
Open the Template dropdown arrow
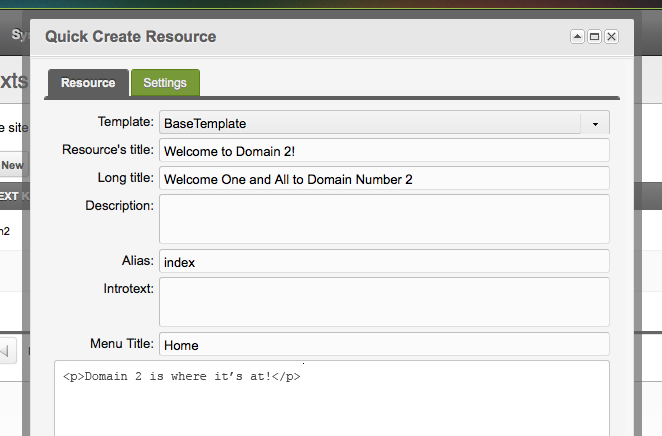tap(595, 124)
